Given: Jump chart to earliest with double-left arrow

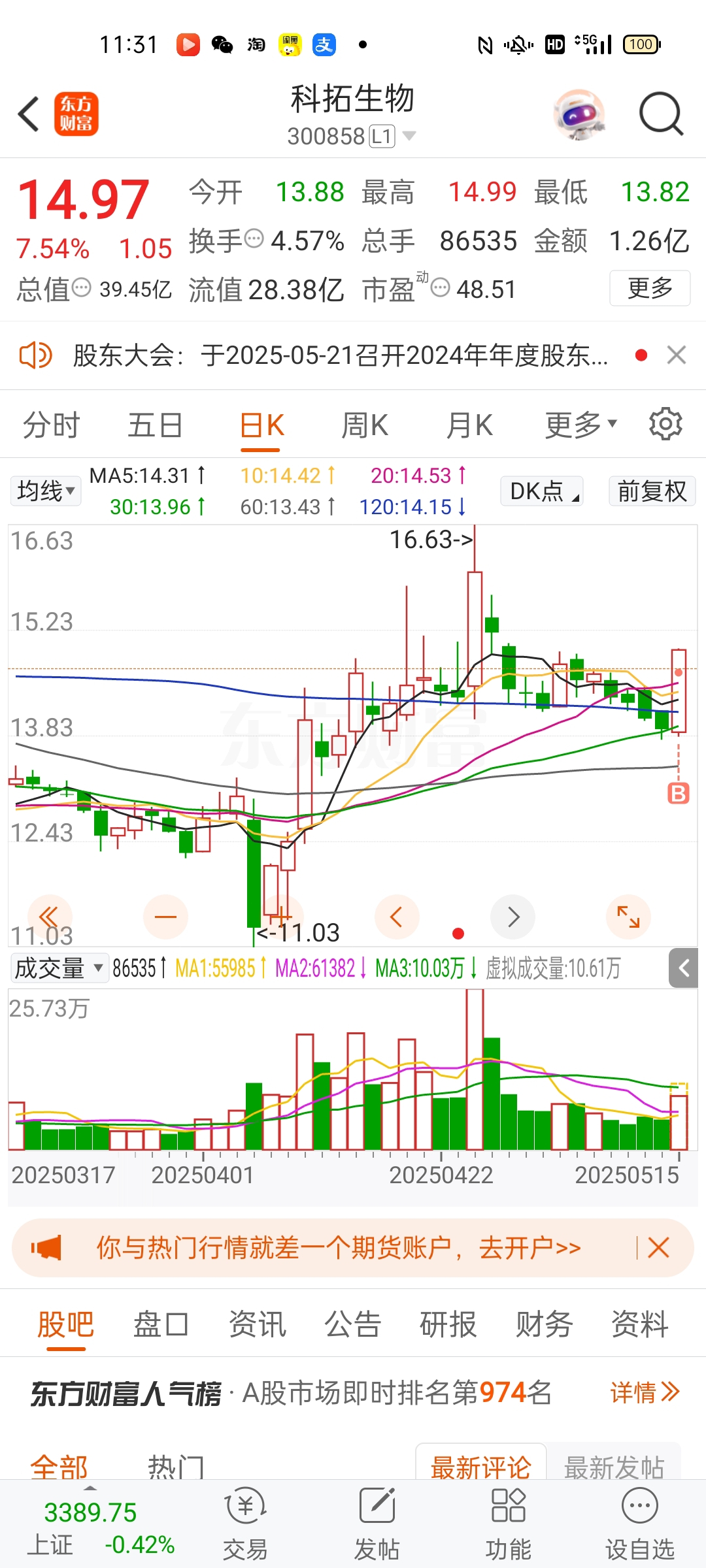Looking at the screenshot, I should pyautogui.click(x=50, y=917).
